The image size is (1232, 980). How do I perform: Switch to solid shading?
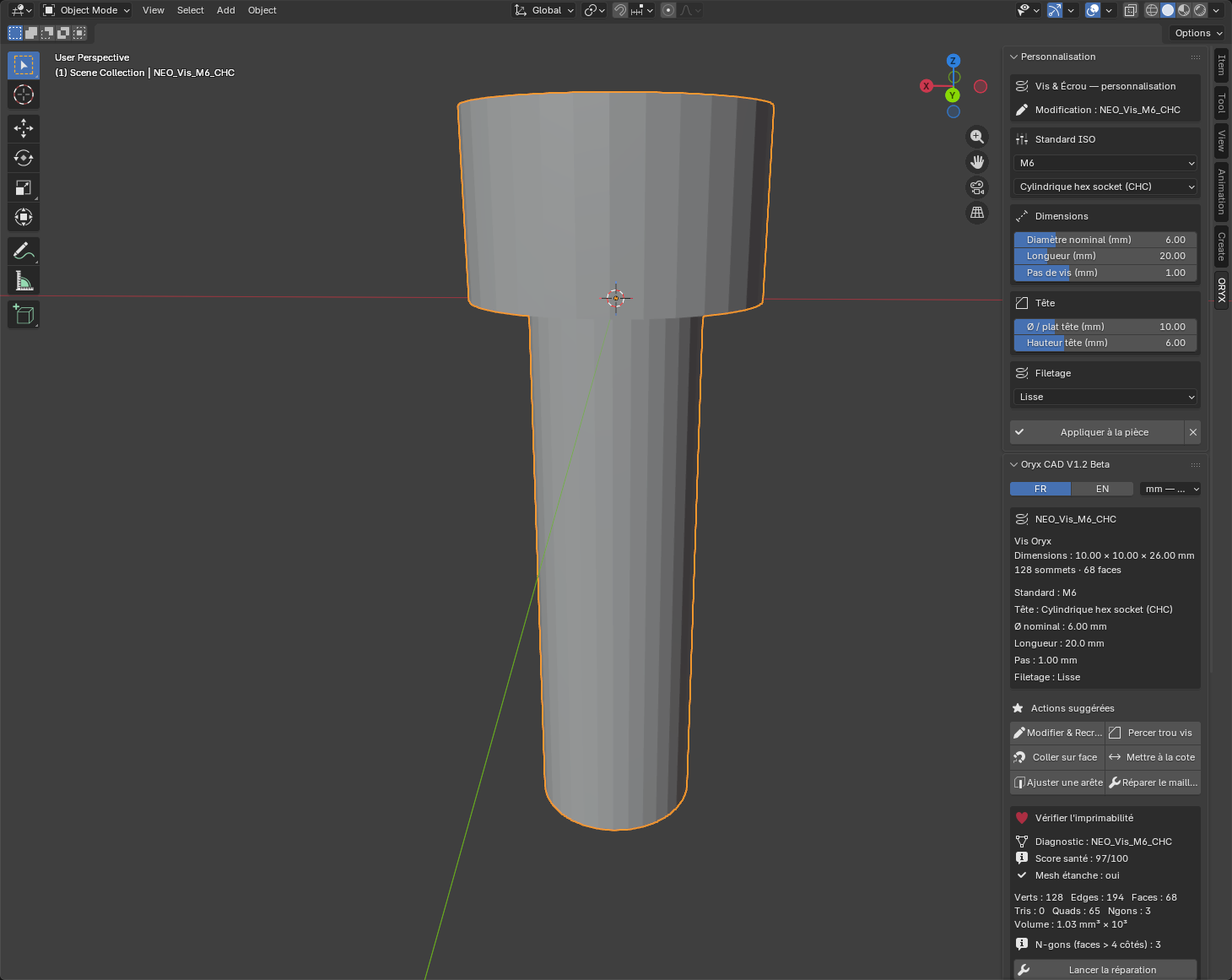click(1168, 10)
